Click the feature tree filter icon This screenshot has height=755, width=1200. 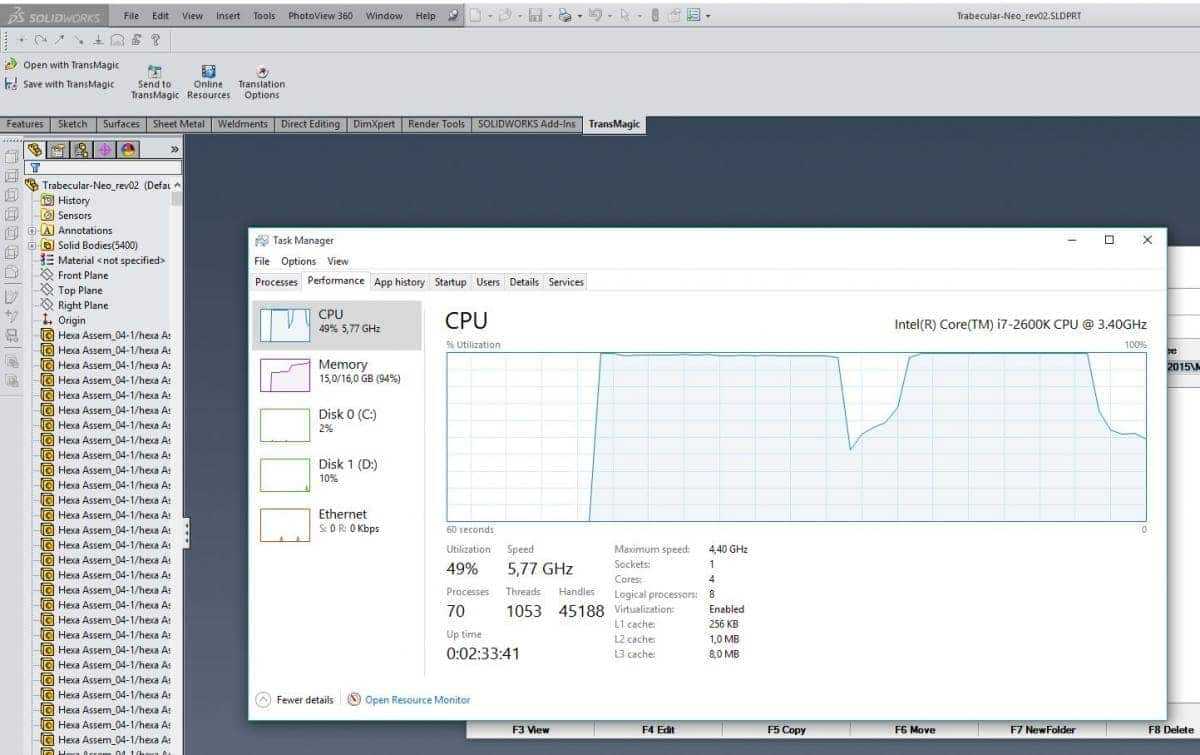(x=35, y=168)
